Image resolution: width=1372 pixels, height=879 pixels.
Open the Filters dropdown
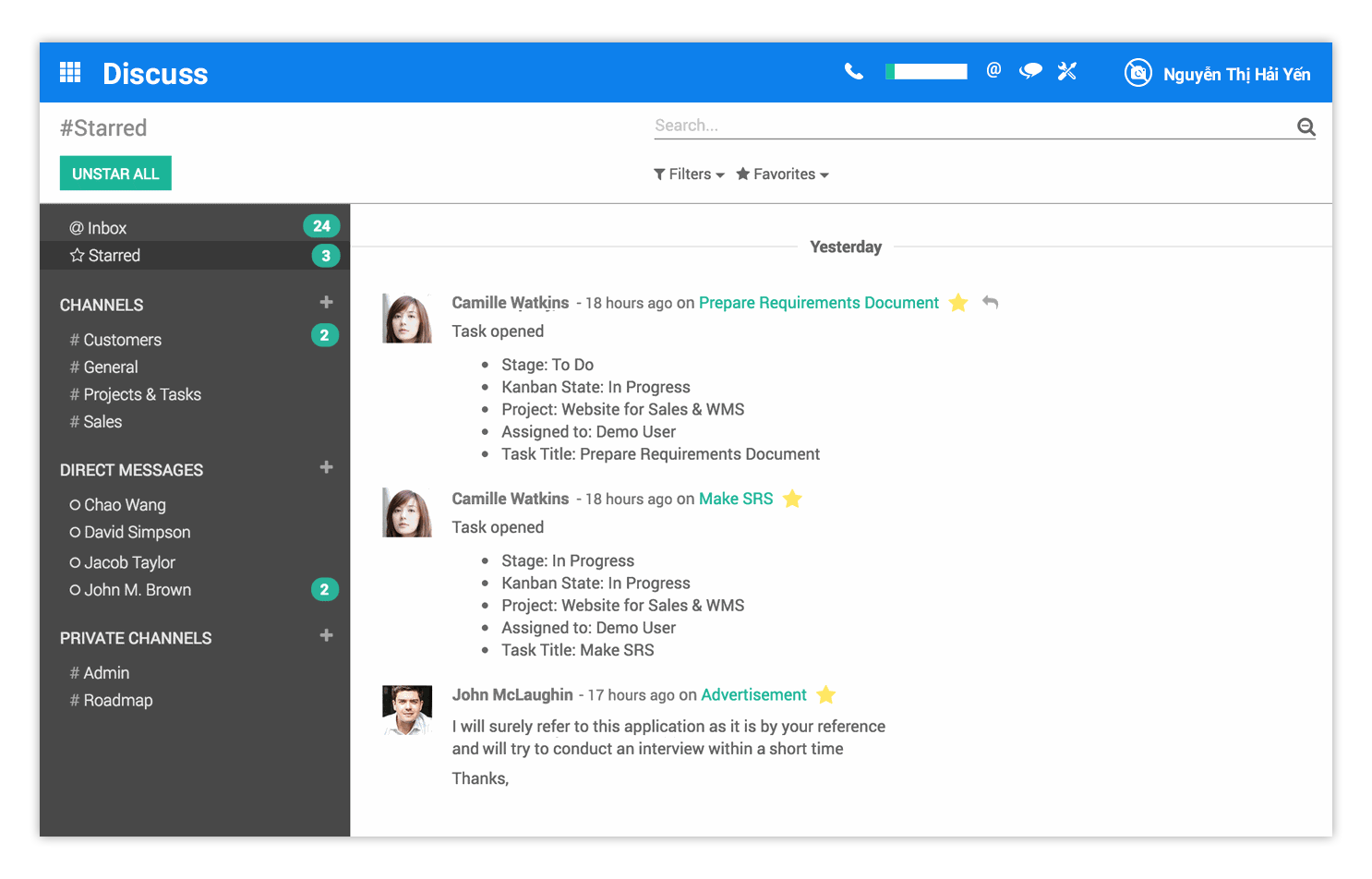point(688,174)
